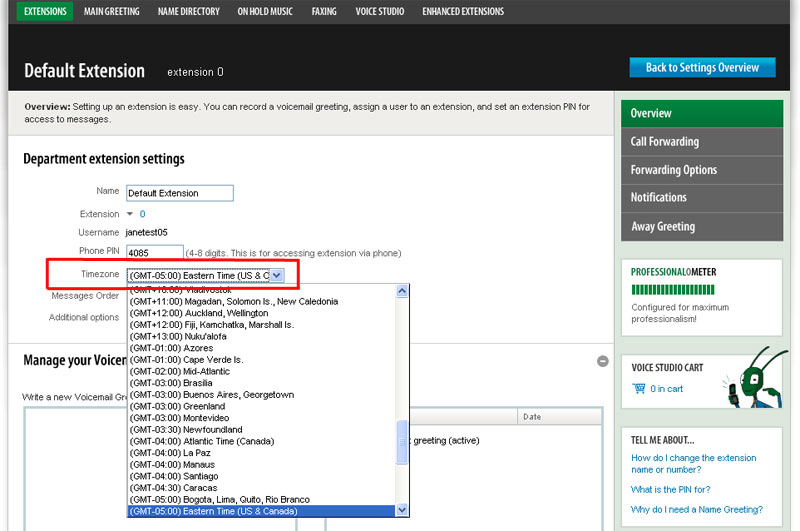
Task: Select Notifications in the side menu
Action: click(x=702, y=198)
